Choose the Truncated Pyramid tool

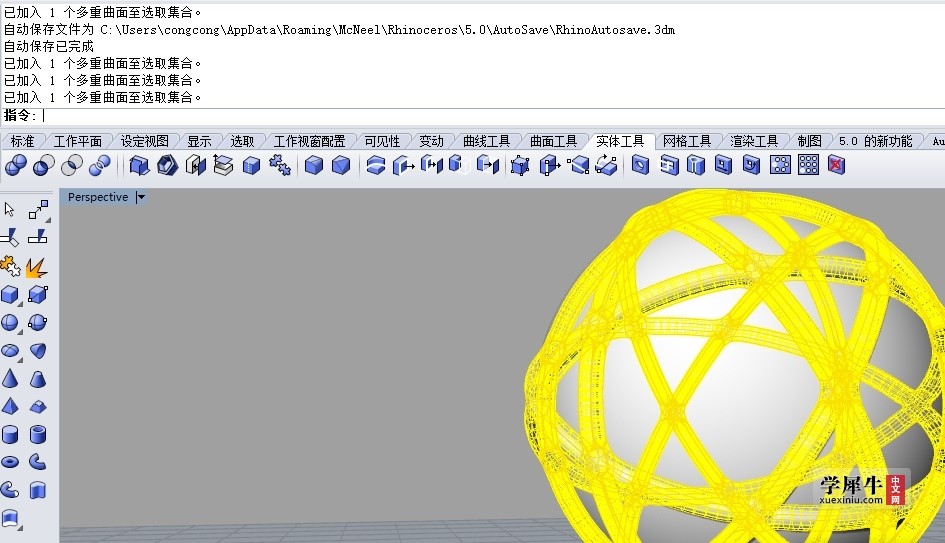(37, 407)
